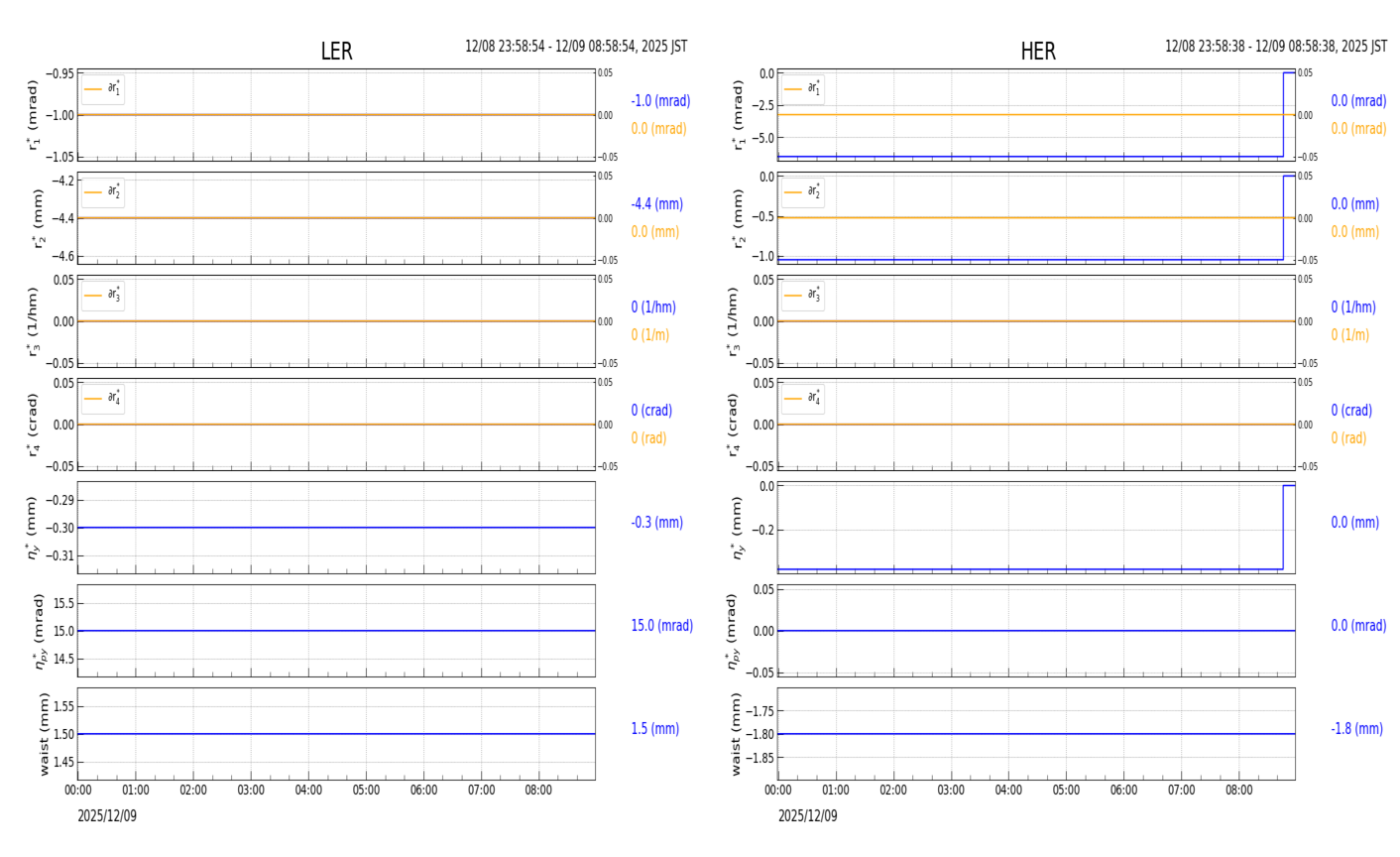Click the HER plot title
The image size is (1400, 857).
point(1037,52)
